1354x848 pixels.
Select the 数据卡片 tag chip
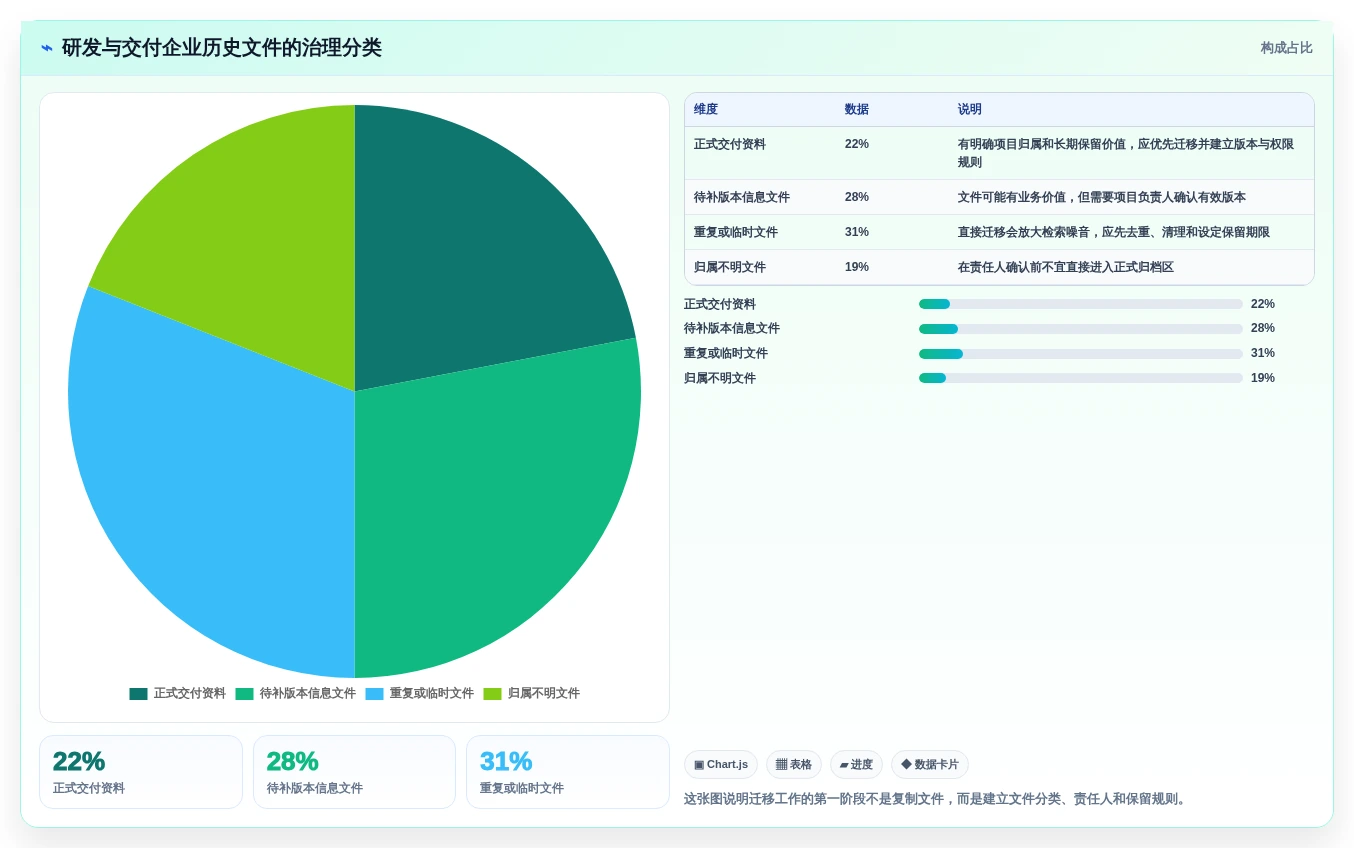pyautogui.click(x=930, y=765)
